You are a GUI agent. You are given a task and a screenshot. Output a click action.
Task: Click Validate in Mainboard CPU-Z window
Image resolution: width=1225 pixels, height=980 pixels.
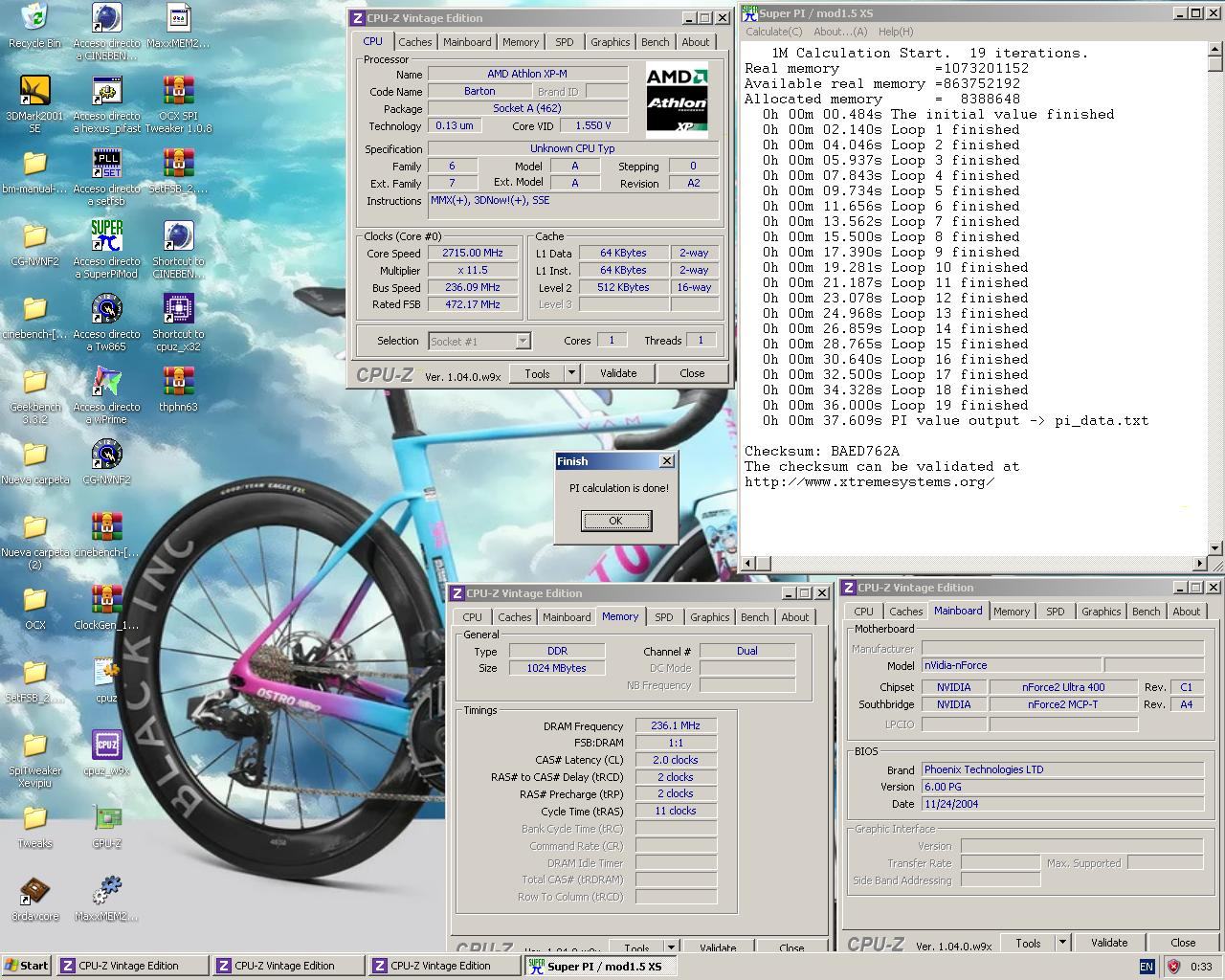[1109, 943]
